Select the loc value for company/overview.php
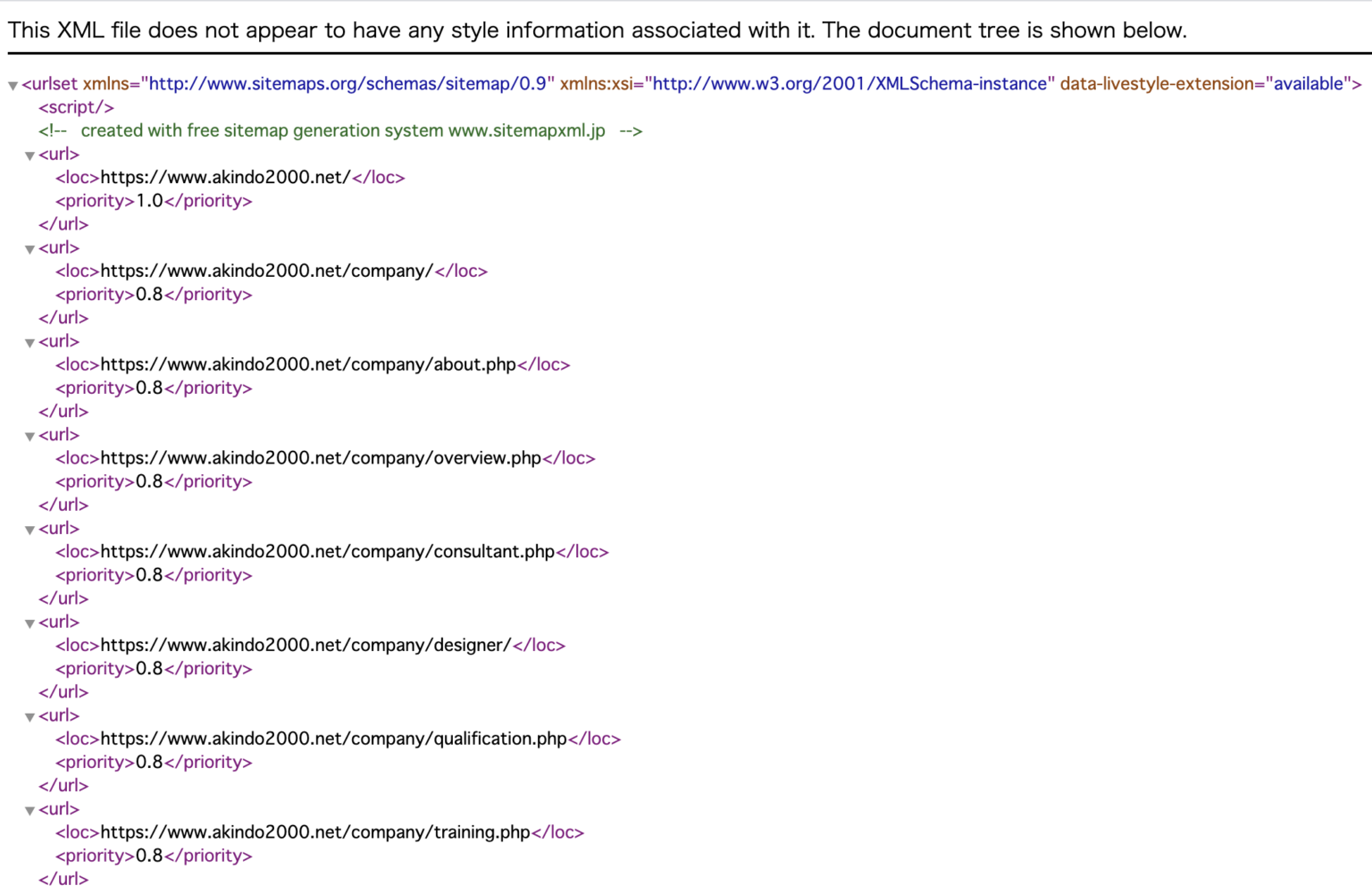Screen dimensions: 1372x894 click(x=322, y=457)
